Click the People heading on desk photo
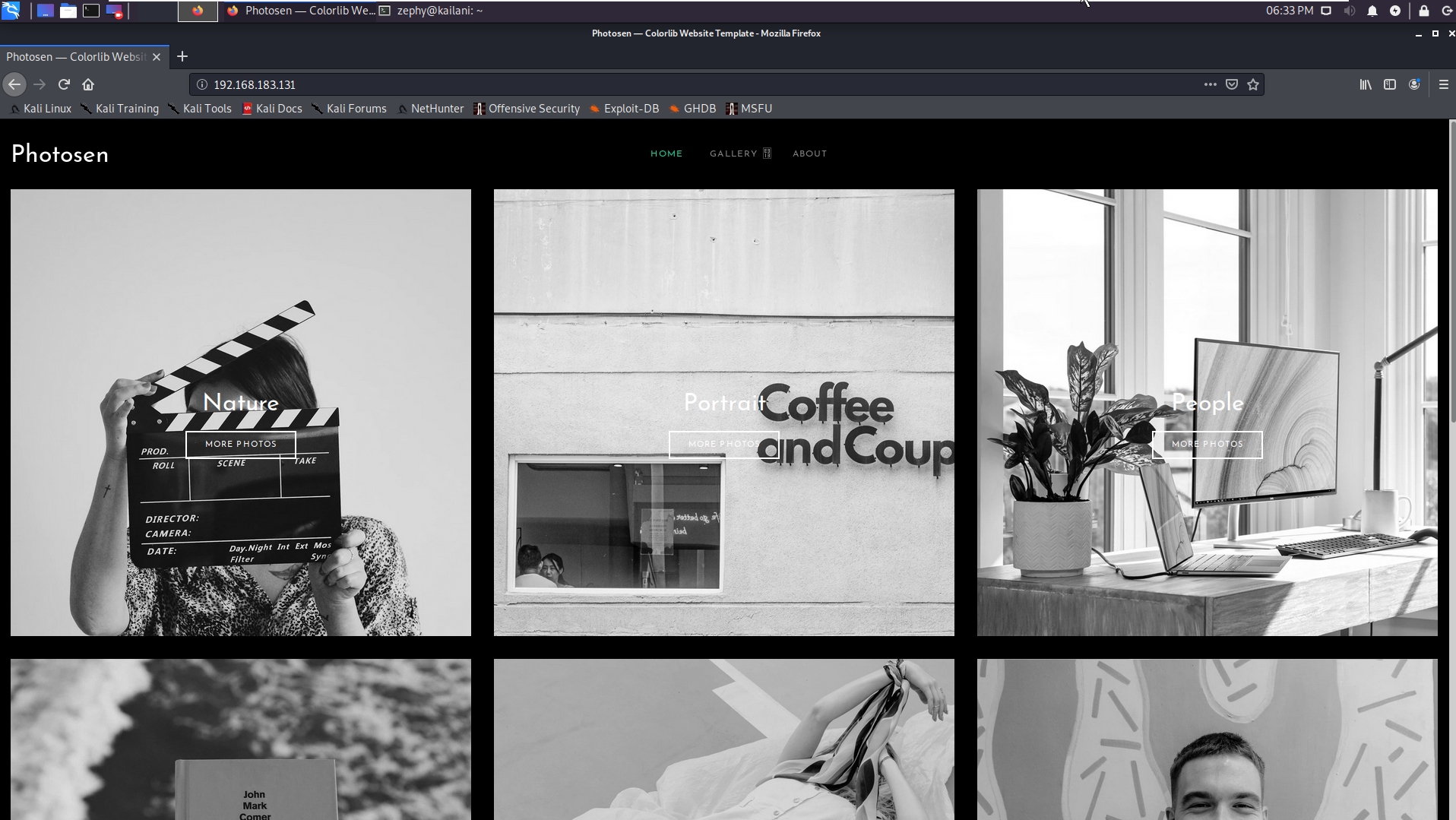Viewport: 1456px width, 820px height. coord(1208,403)
